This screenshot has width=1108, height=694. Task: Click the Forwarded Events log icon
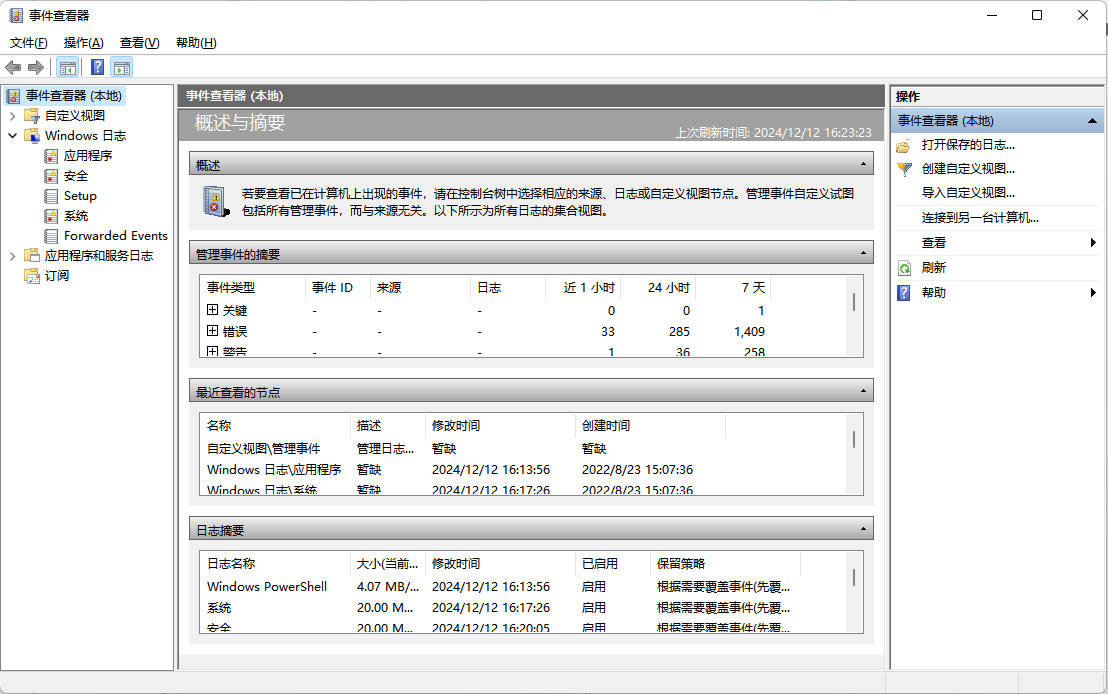[x=51, y=236]
